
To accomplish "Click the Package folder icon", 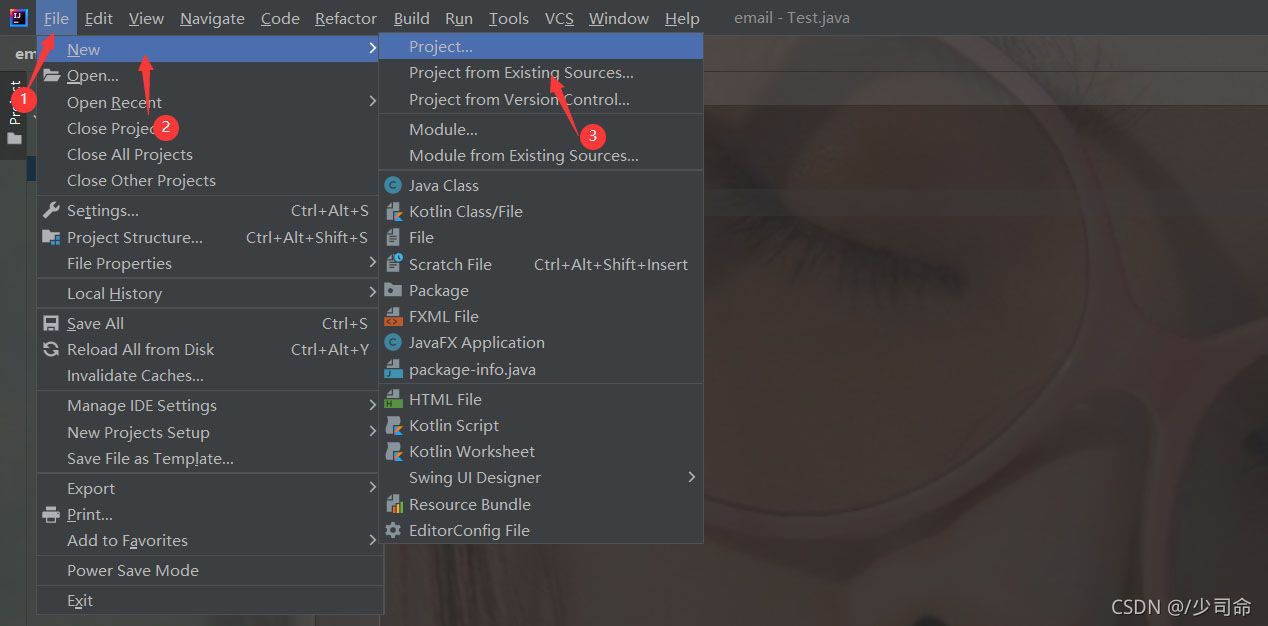I will (393, 290).
